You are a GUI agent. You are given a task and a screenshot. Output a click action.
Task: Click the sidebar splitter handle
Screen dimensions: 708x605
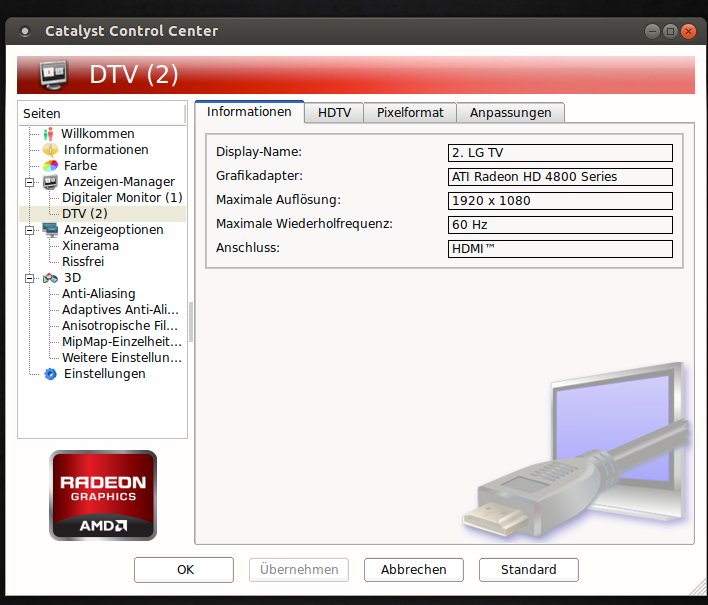click(191, 321)
